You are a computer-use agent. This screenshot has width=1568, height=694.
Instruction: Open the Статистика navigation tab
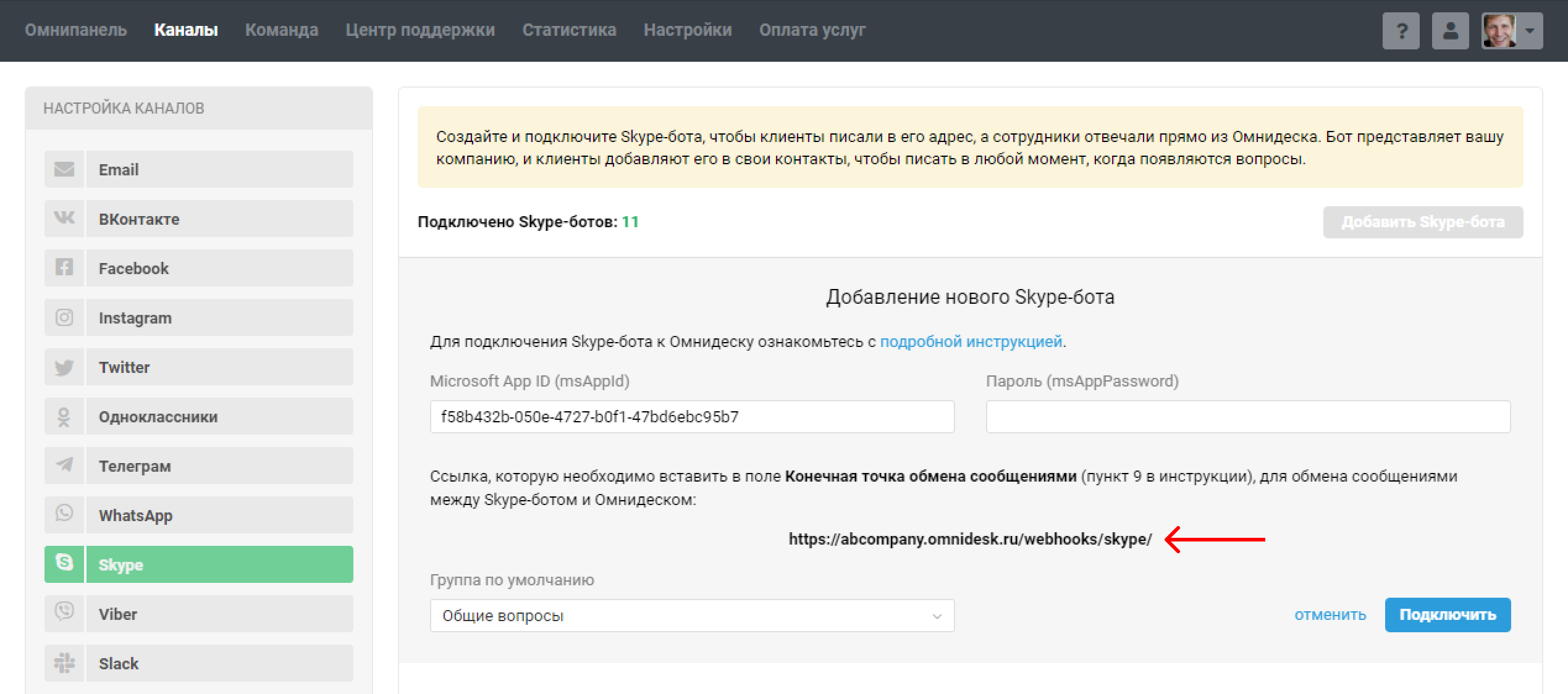(x=569, y=30)
